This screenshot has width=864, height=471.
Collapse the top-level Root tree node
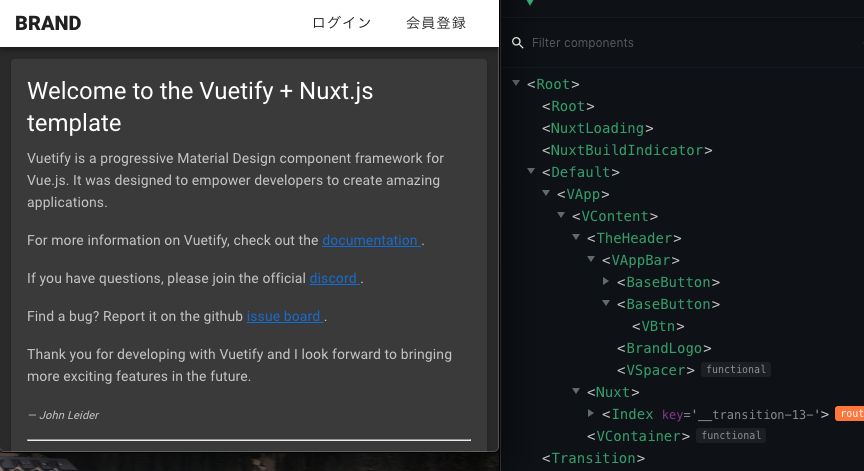point(516,85)
